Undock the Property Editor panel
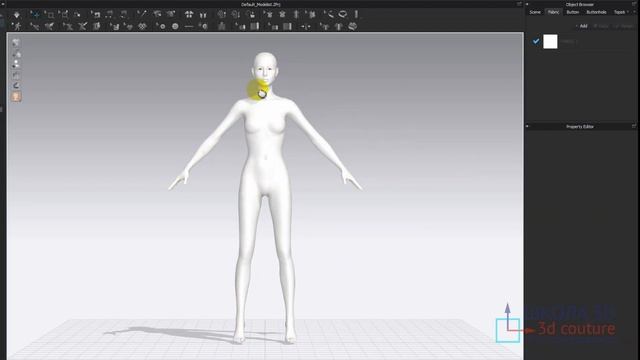This screenshot has width=640, height=360. [634, 127]
